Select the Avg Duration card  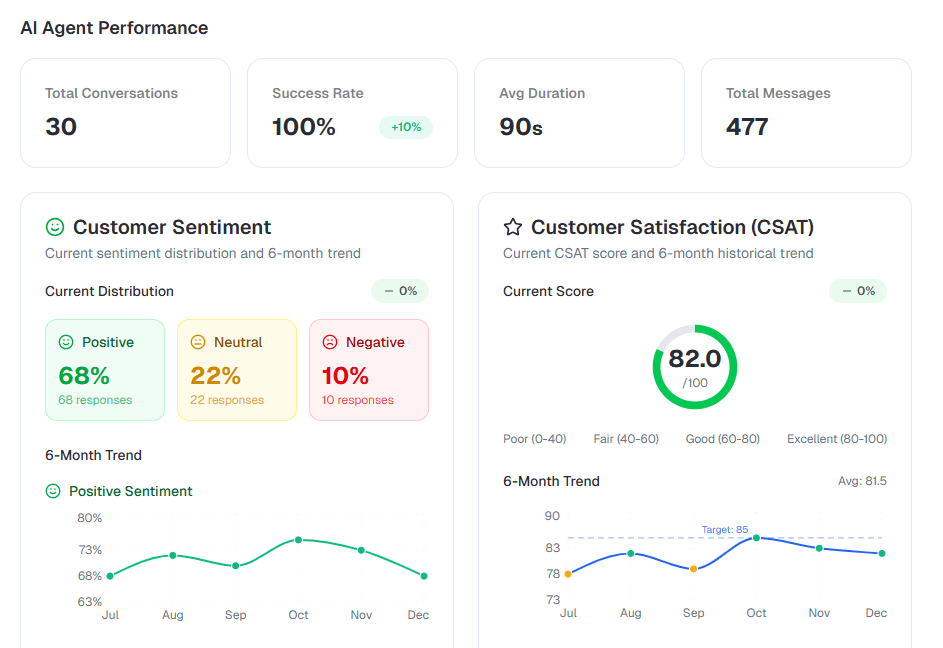click(x=579, y=112)
